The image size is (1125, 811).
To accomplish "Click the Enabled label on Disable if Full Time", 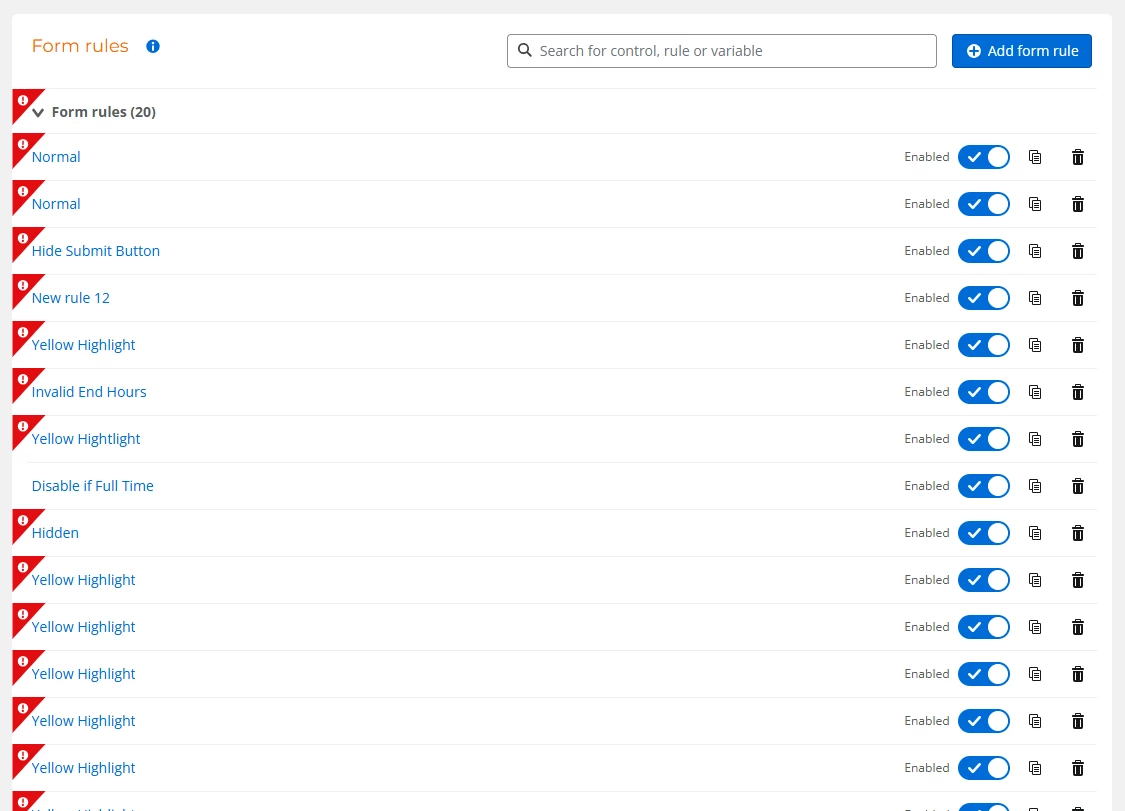I will coord(926,486).
